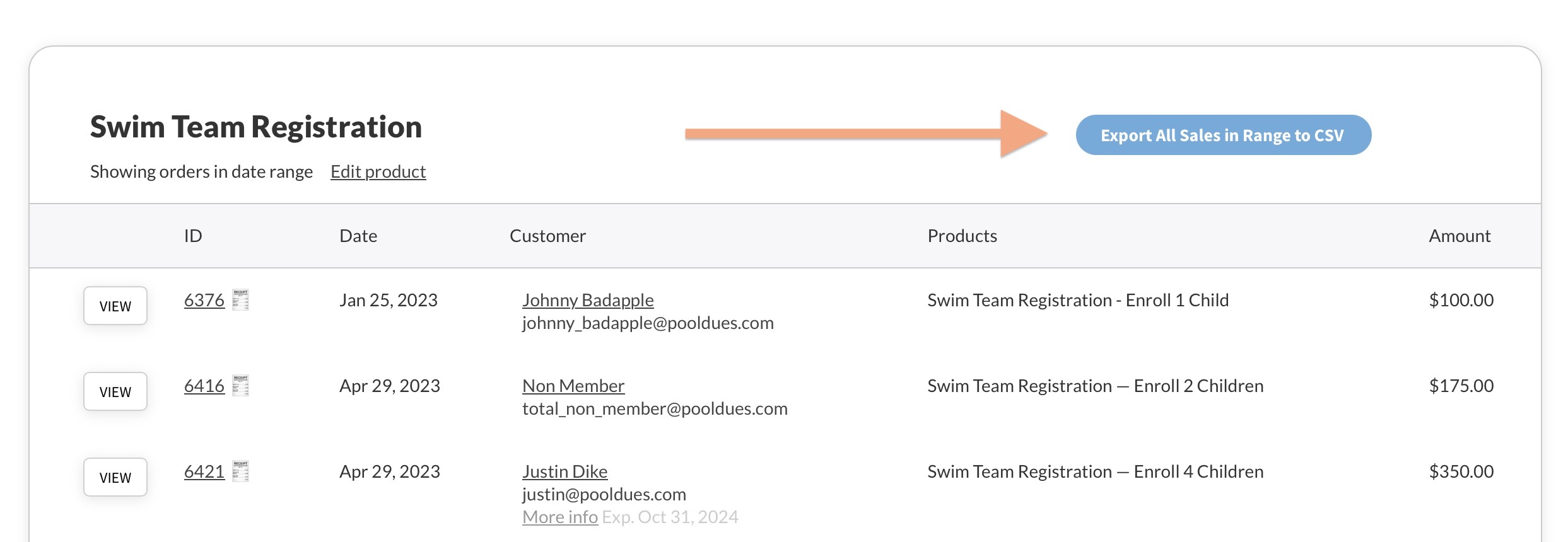Open order ID 6421 link
Image resolution: width=1568 pixels, height=542 pixels.
[204, 471]
